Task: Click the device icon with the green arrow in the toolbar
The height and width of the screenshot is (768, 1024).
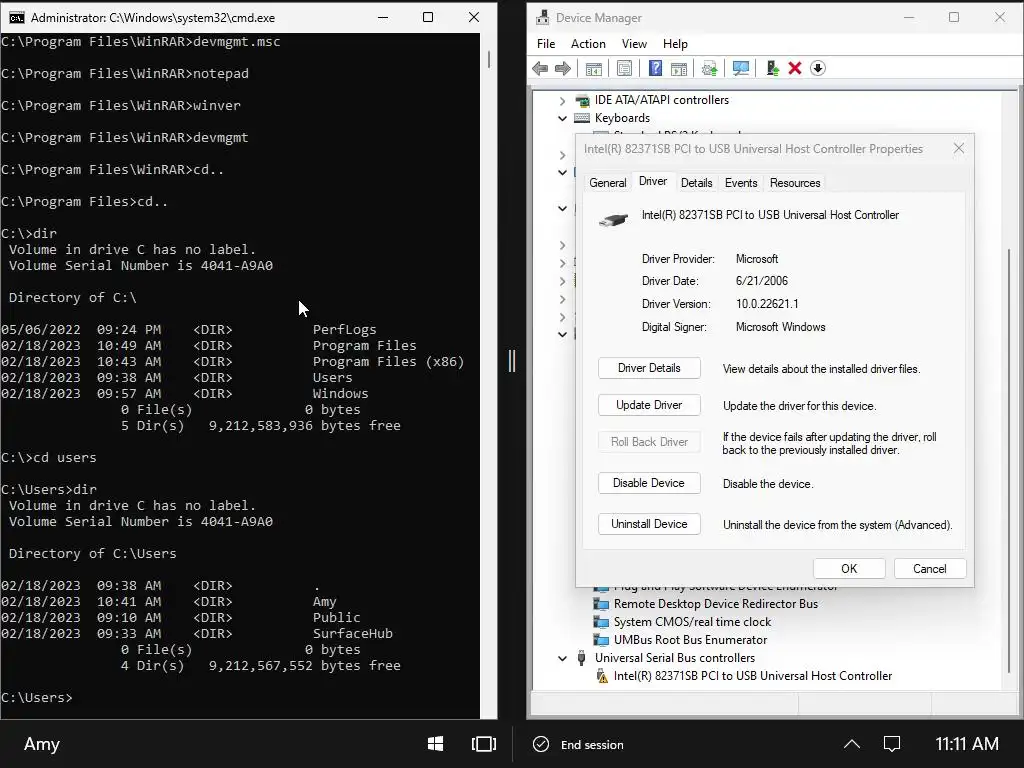Action: 773,69
